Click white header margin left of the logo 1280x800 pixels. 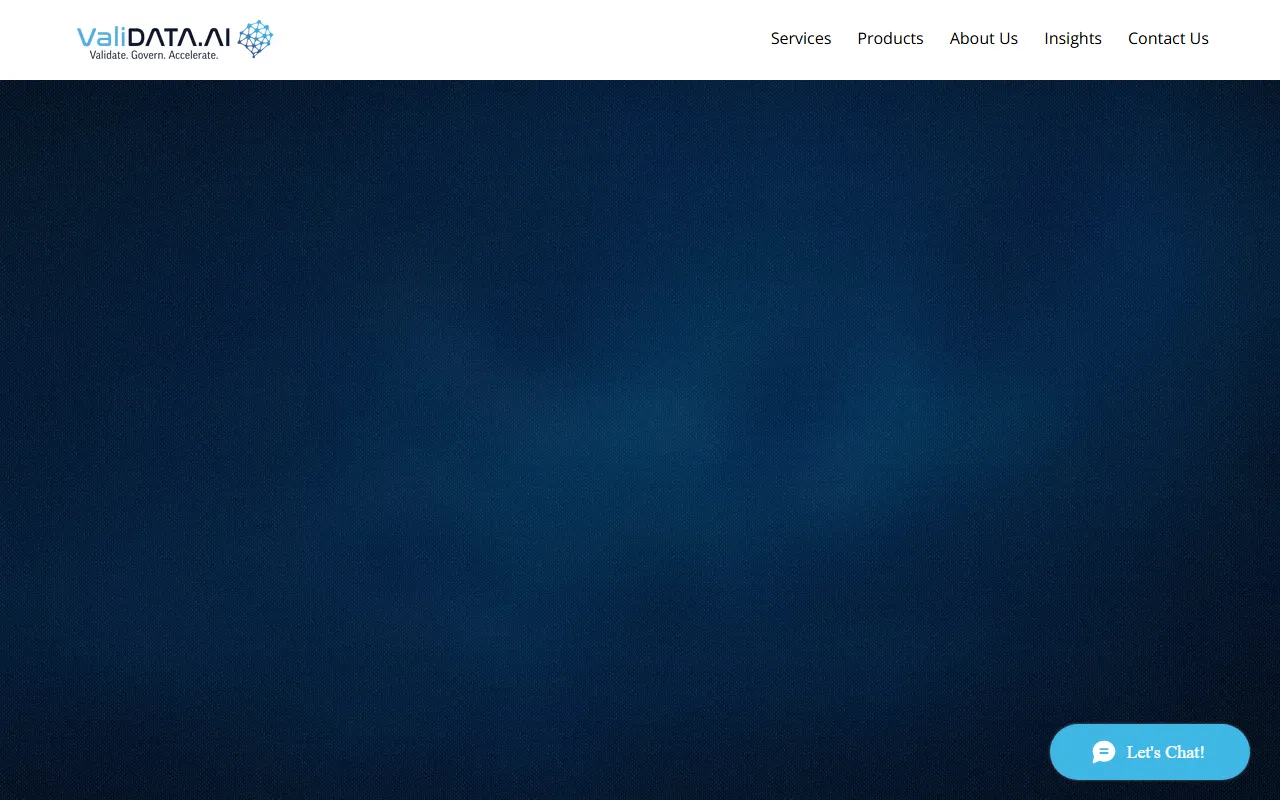point(35,38)
